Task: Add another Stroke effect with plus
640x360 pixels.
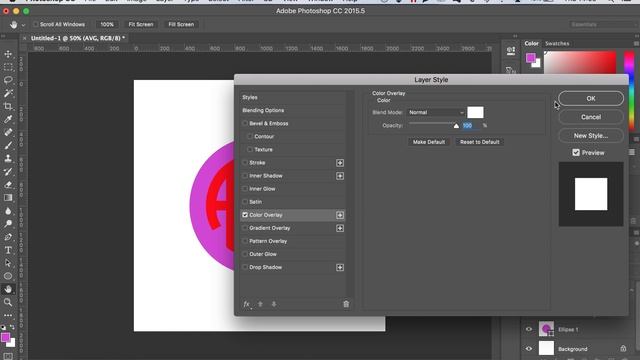Action: [340, 163]
